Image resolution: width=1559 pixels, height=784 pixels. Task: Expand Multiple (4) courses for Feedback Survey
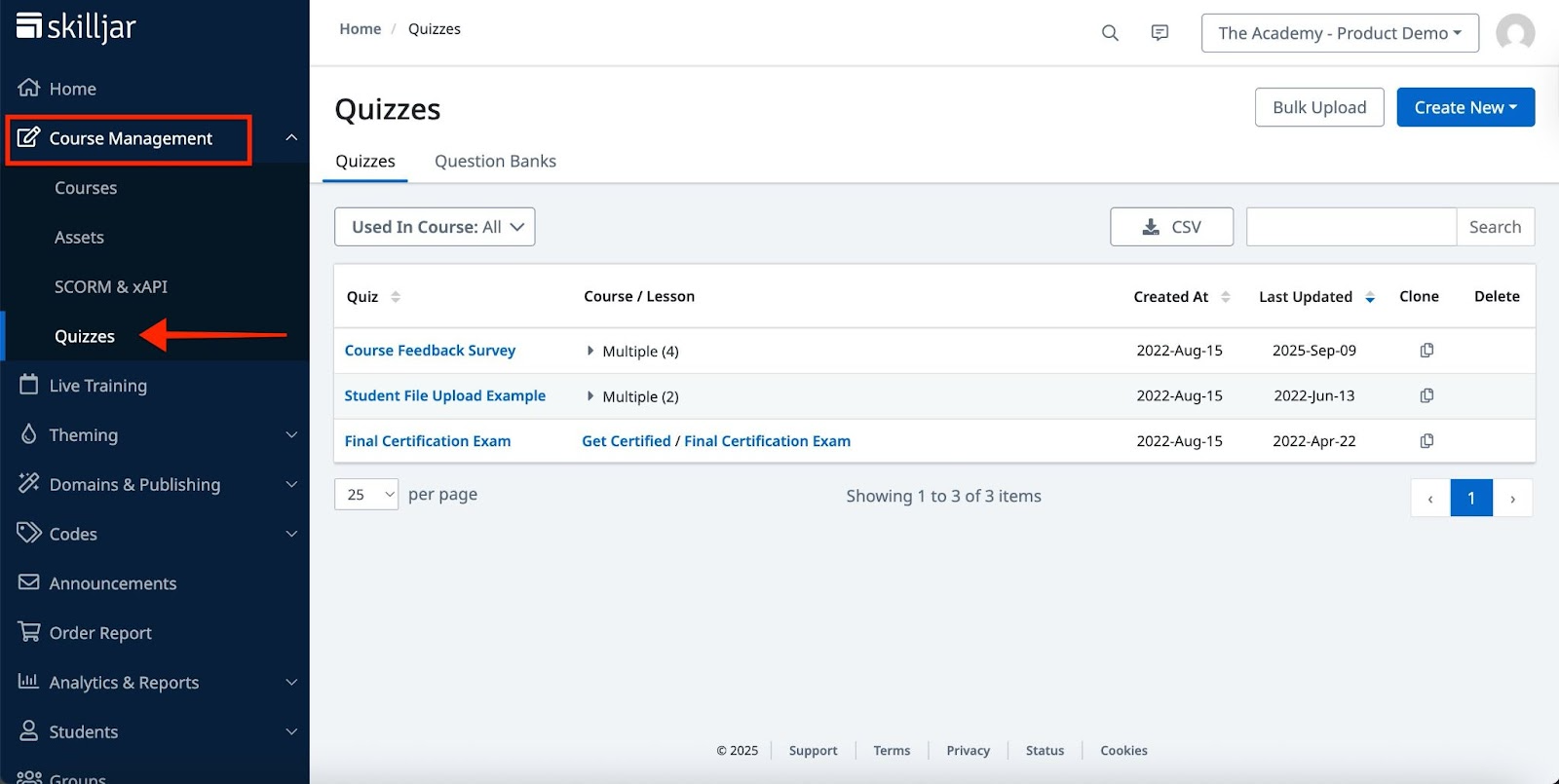click(590, 351)
